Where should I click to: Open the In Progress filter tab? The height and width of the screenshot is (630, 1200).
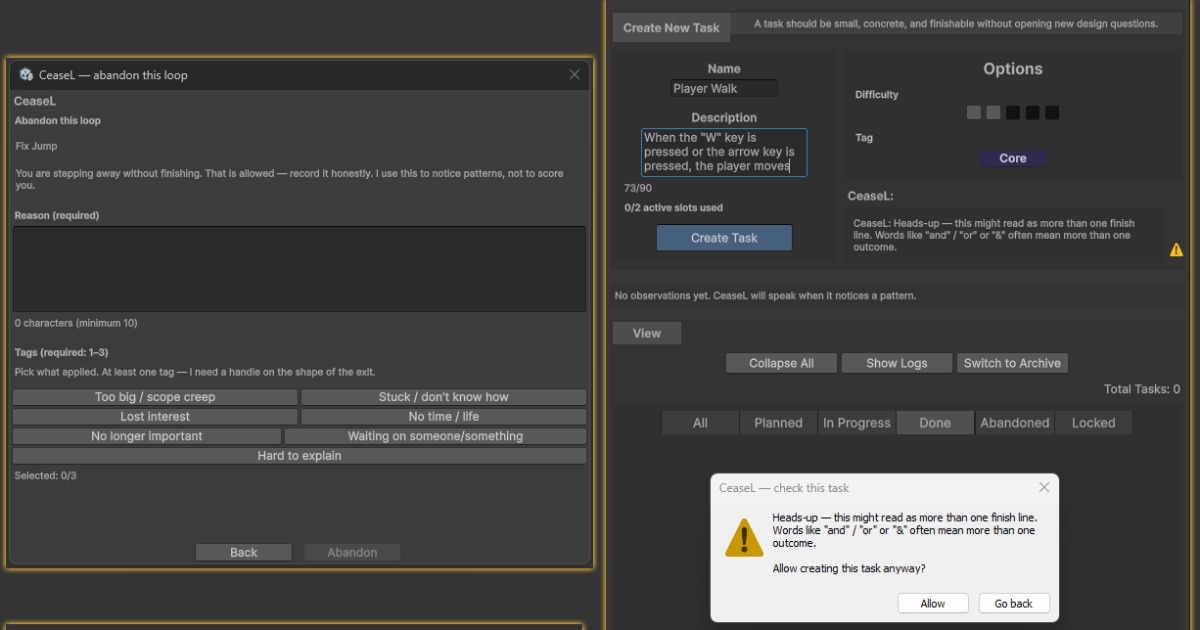click(857, 423)
